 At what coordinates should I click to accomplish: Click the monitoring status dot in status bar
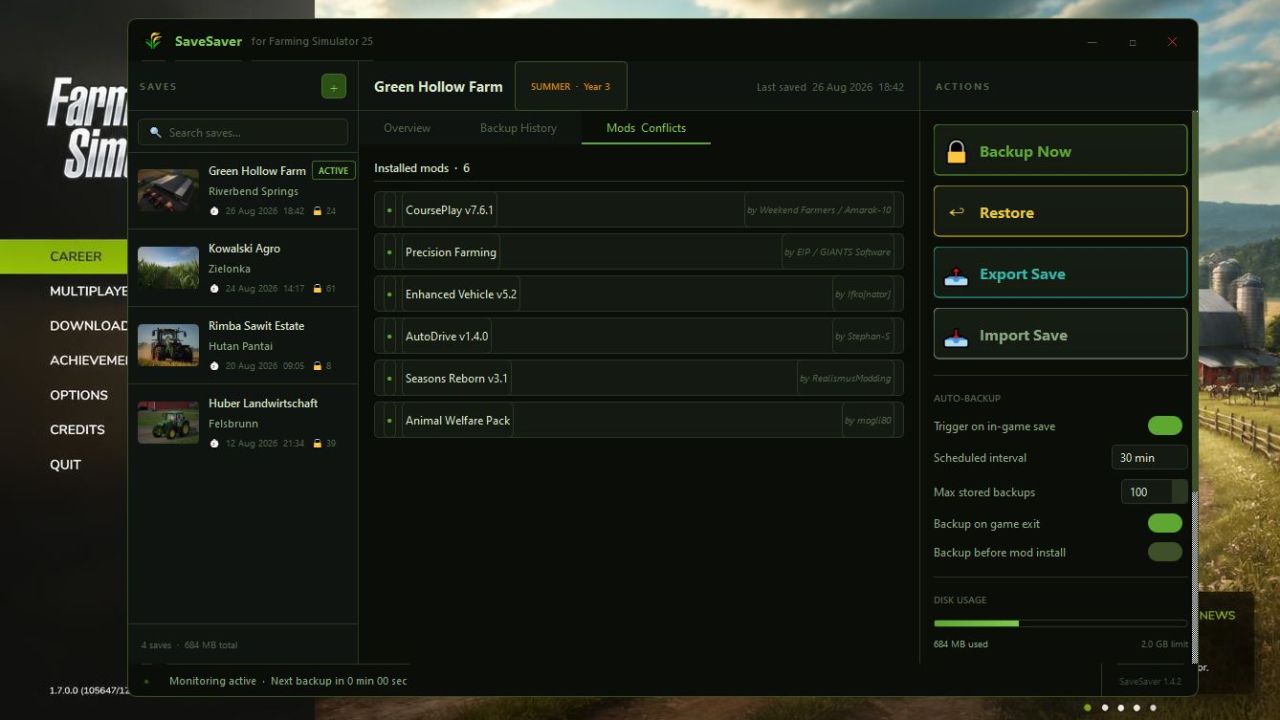[x=147, y=681]
